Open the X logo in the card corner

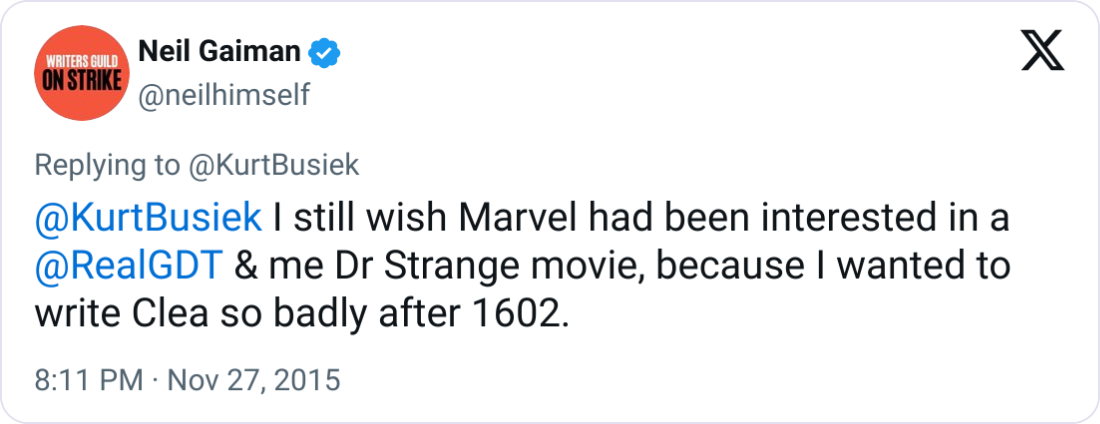1042,51
